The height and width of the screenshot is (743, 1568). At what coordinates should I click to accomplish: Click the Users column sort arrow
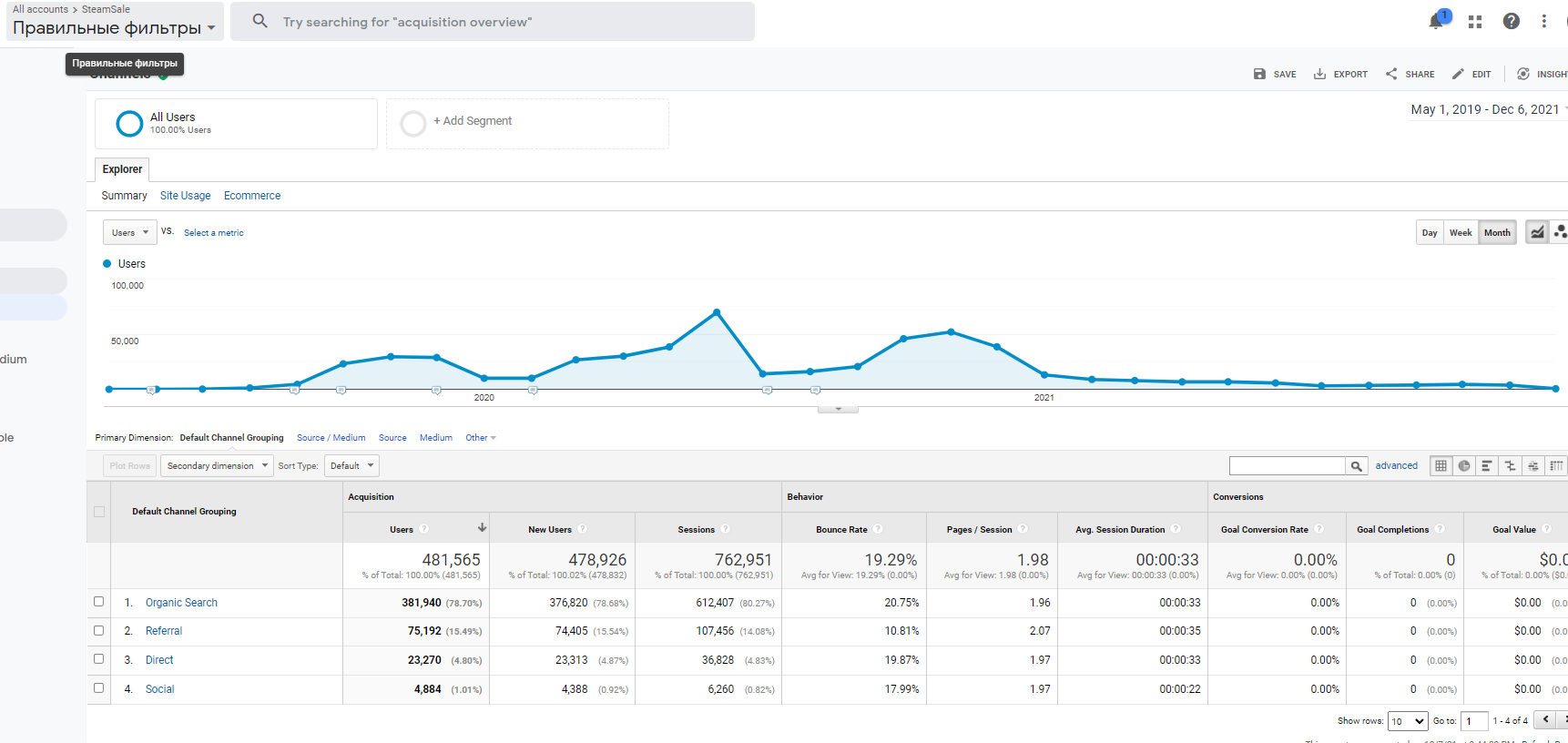pyautogui.click(x=482, y=528)
